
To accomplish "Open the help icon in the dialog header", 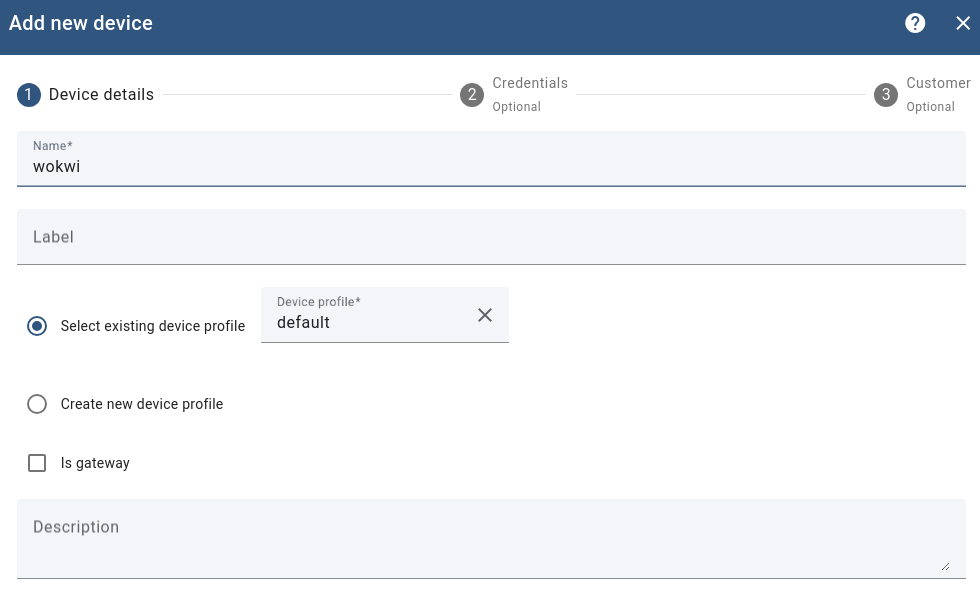I will [915, 23].
